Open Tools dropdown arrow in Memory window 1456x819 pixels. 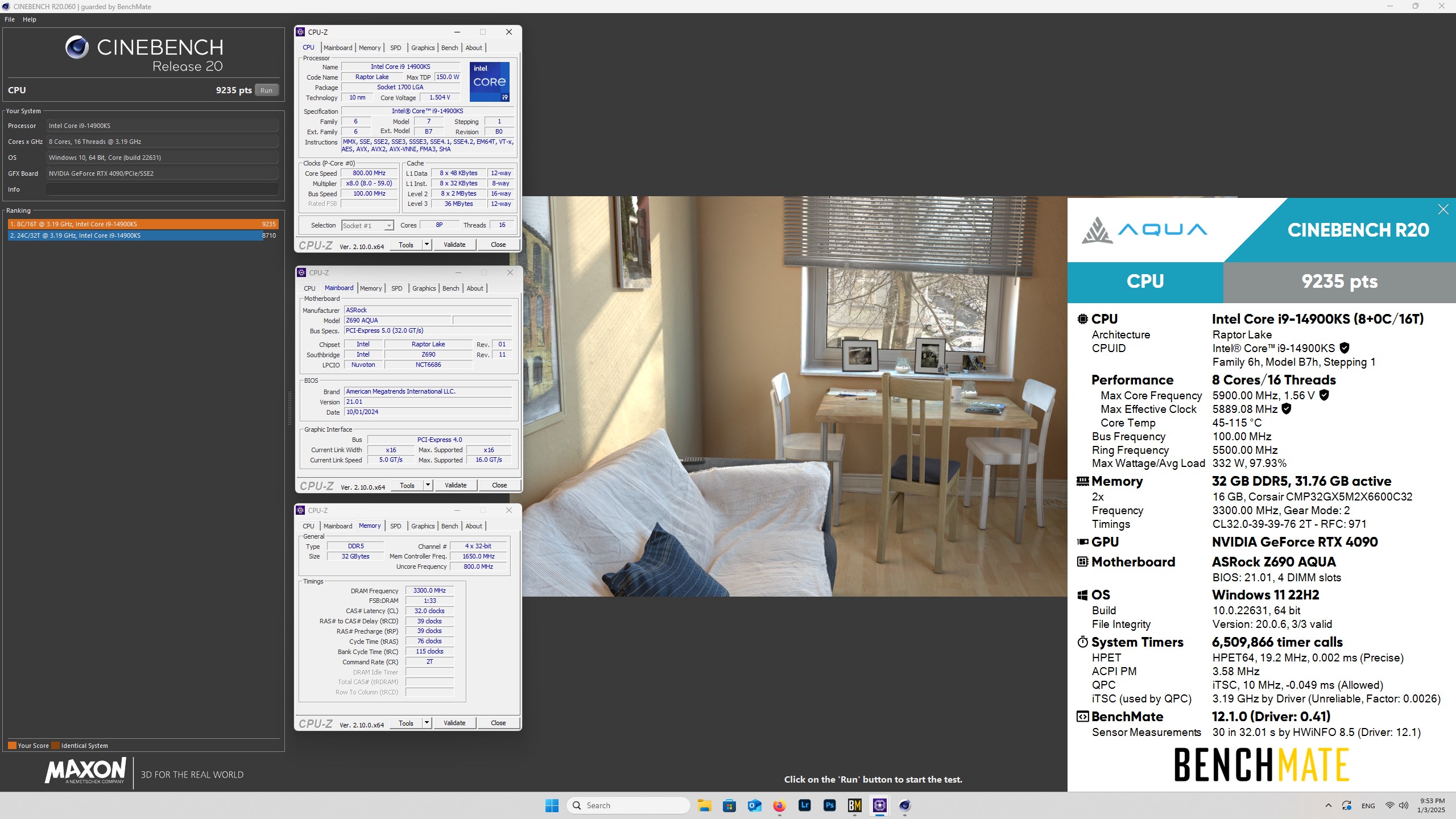(427, 723)
